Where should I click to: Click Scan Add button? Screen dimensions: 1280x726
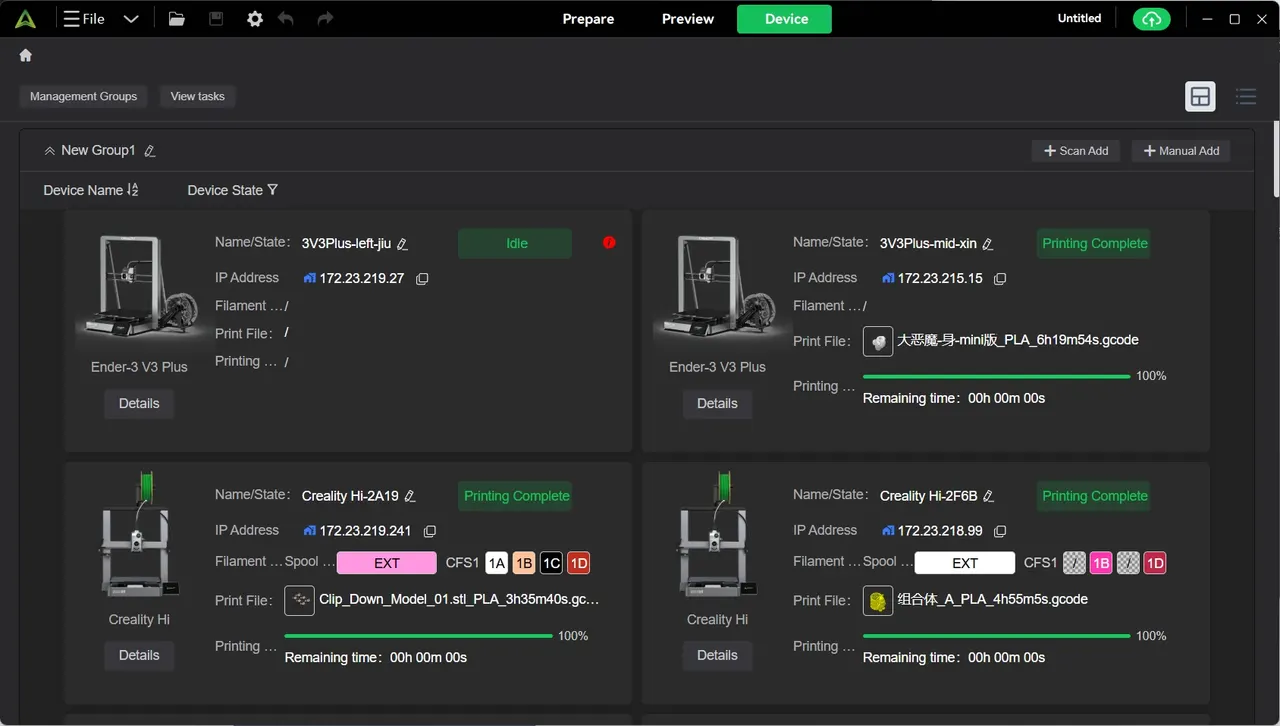(1076, 151)
